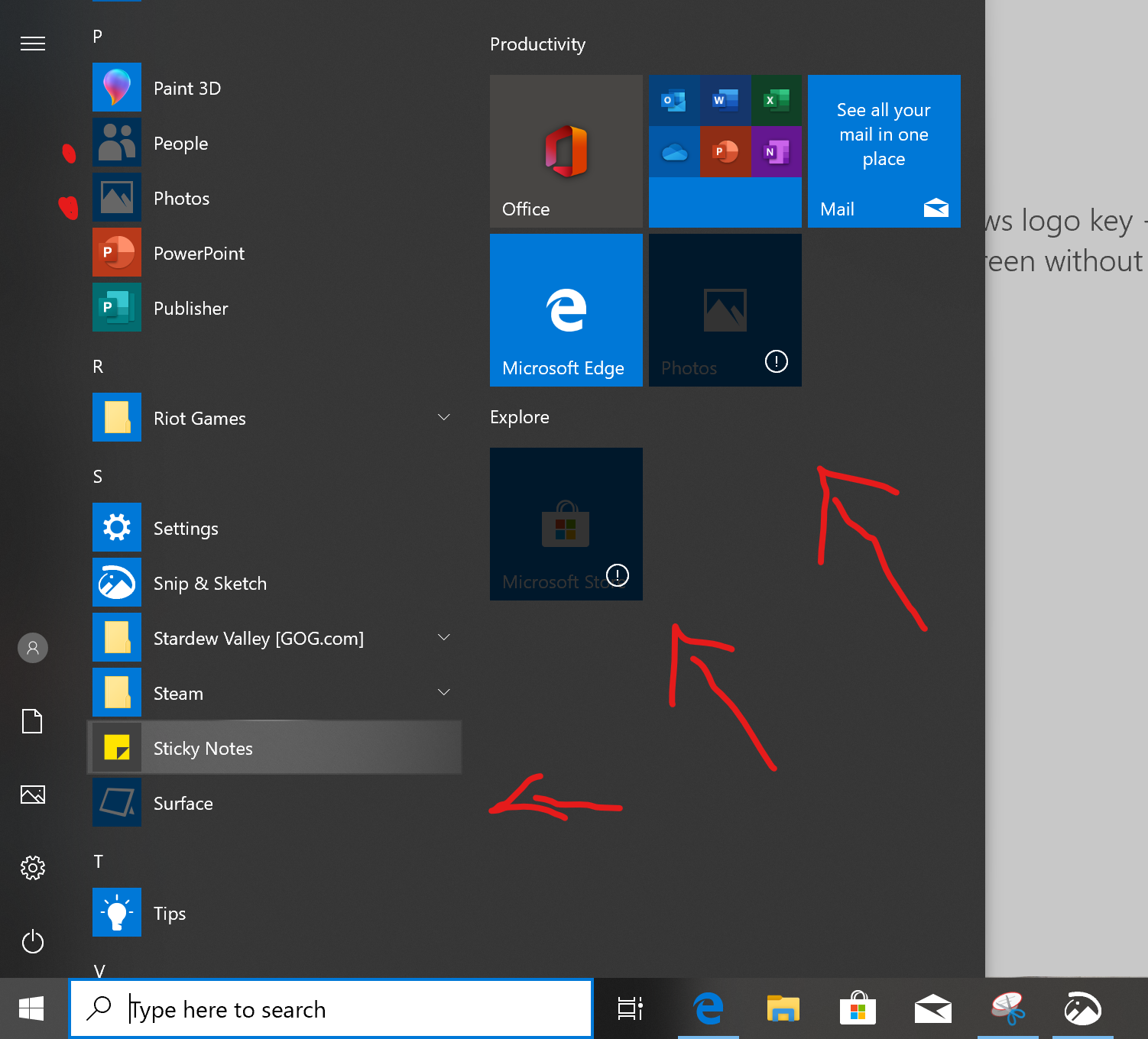Open Task View on the taskbar
This screenshot has height=1039, width=1148.
(631, 1008)
